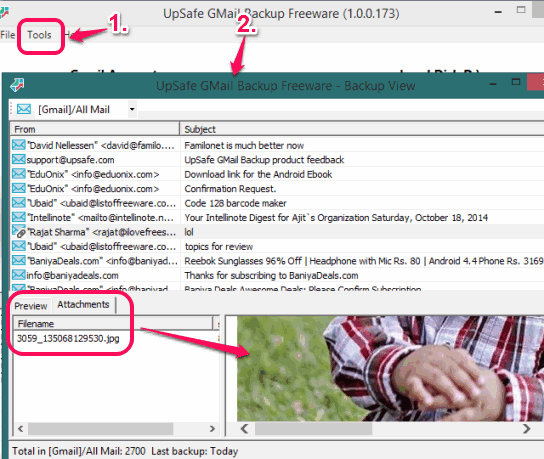Expand the [Gmail]/All Mail folder dropdown
This screenshot has height=459, width=544.
132,109
